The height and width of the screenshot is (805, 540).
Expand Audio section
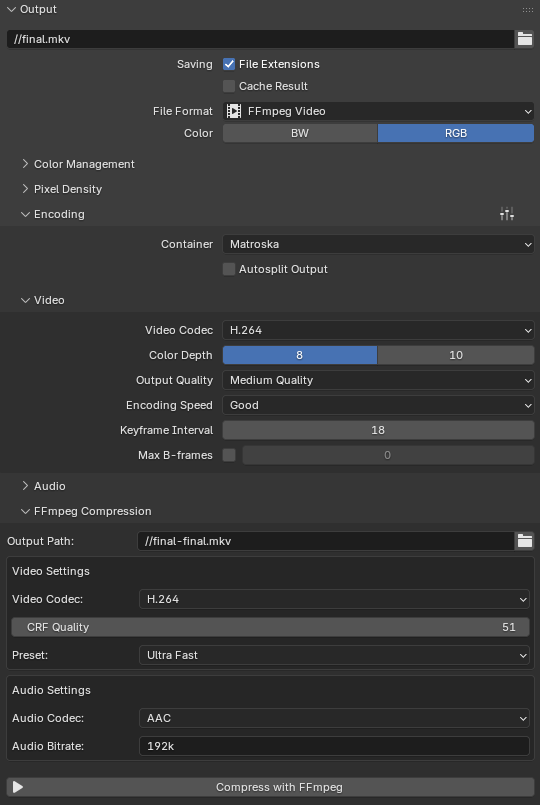(25, 486)
